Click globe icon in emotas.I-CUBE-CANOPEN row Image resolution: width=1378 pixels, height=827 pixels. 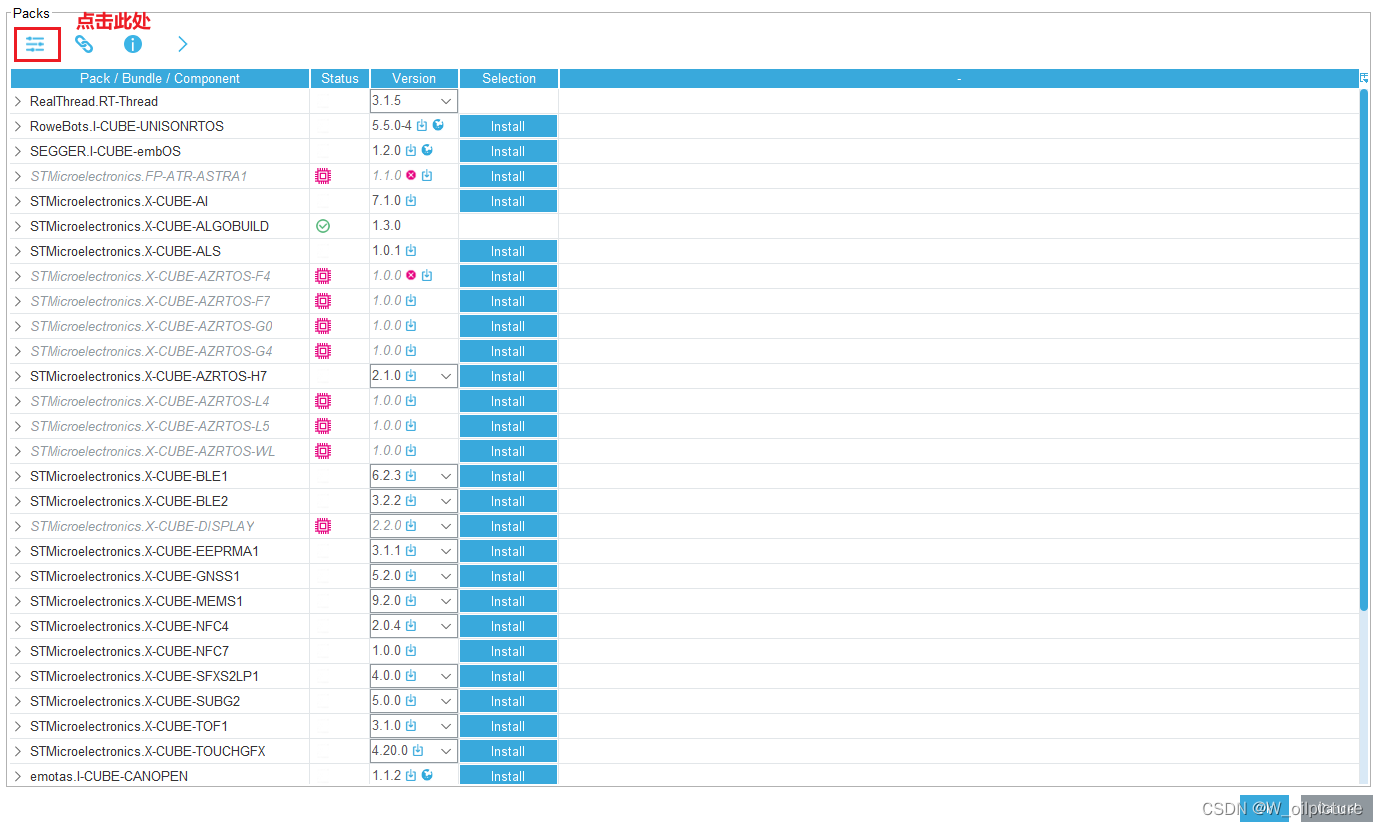[x=427, y=775]
